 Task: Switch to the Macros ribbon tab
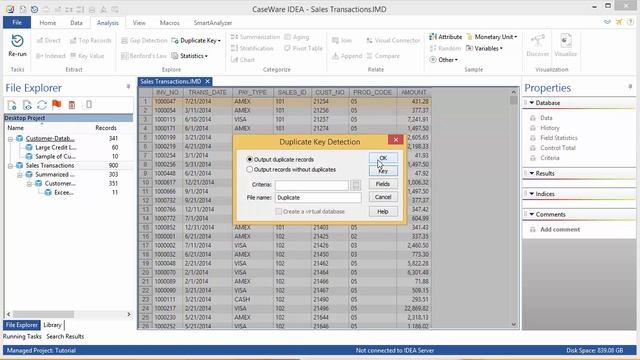(169, 23)
